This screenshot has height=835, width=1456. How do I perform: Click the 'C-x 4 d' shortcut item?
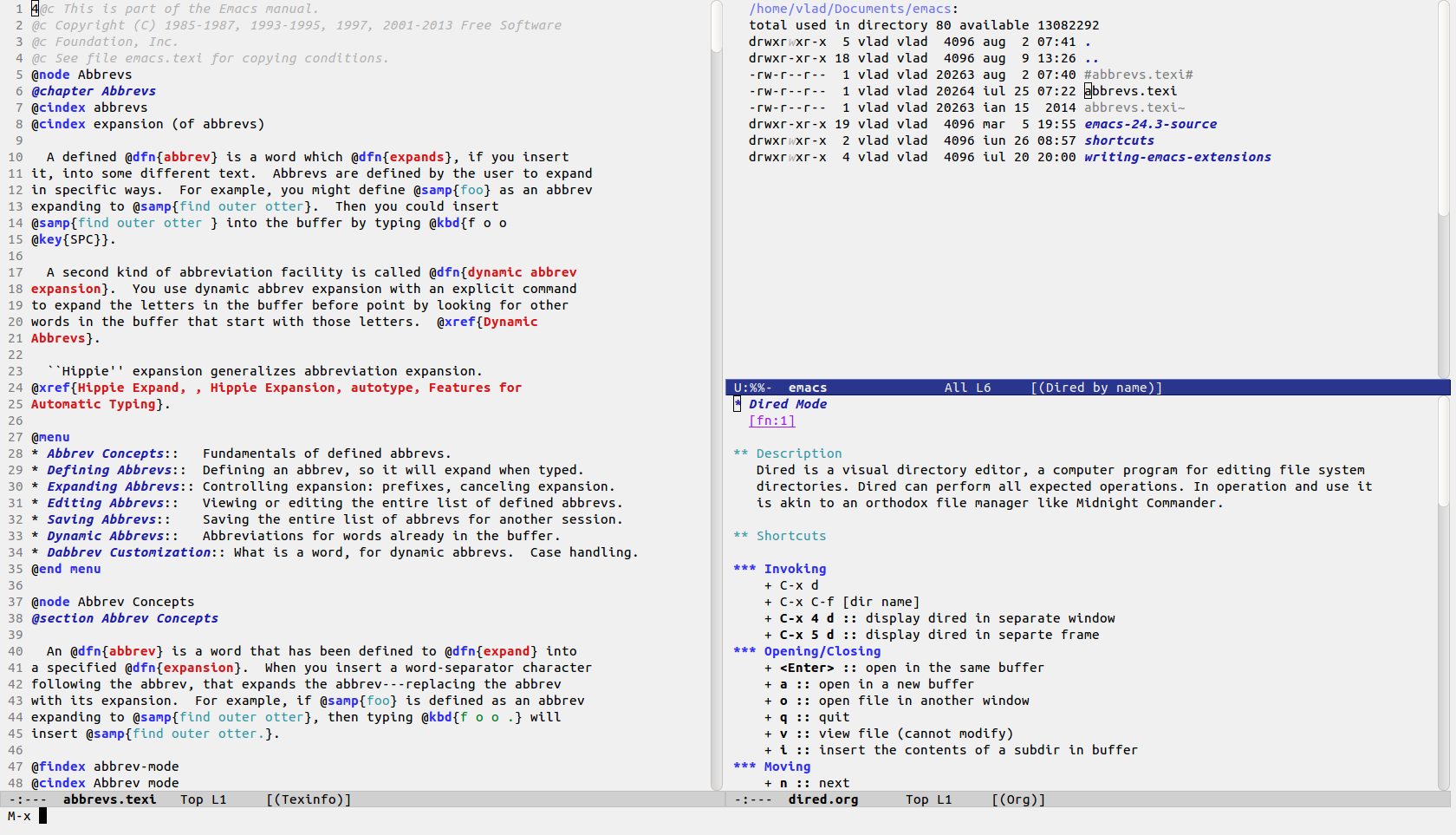(x=939, y=618)
